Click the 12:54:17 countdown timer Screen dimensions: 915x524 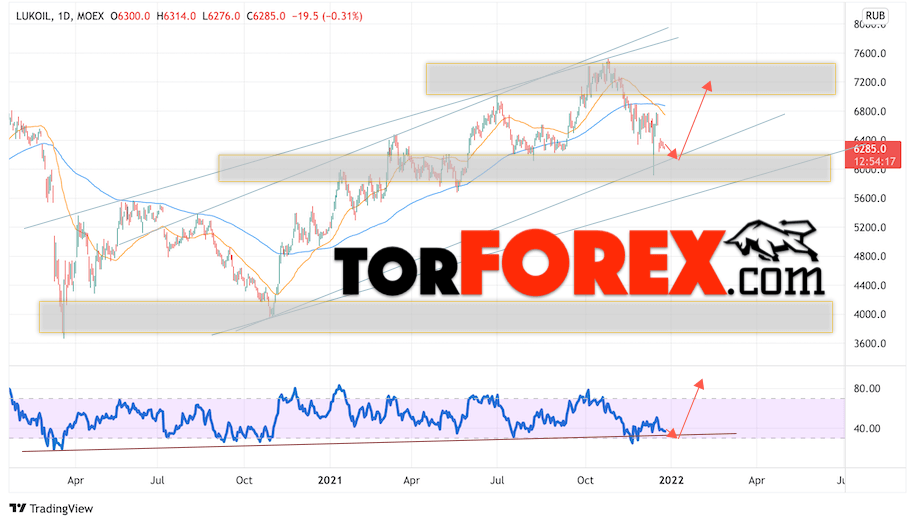coord(874,161)
